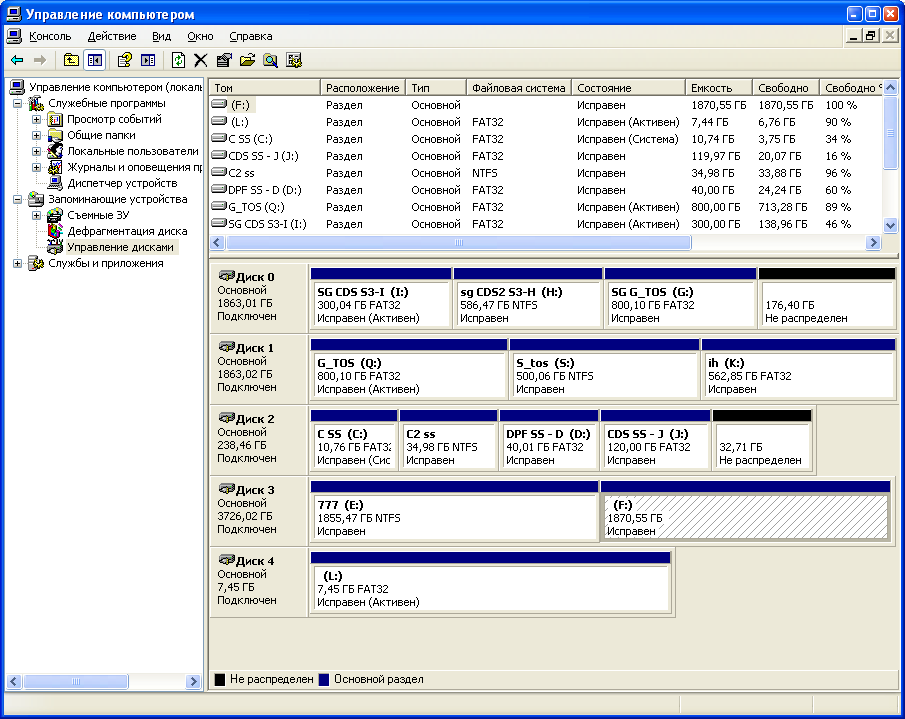Open the Действие menu
905x719 pixels.
(112, 36)
